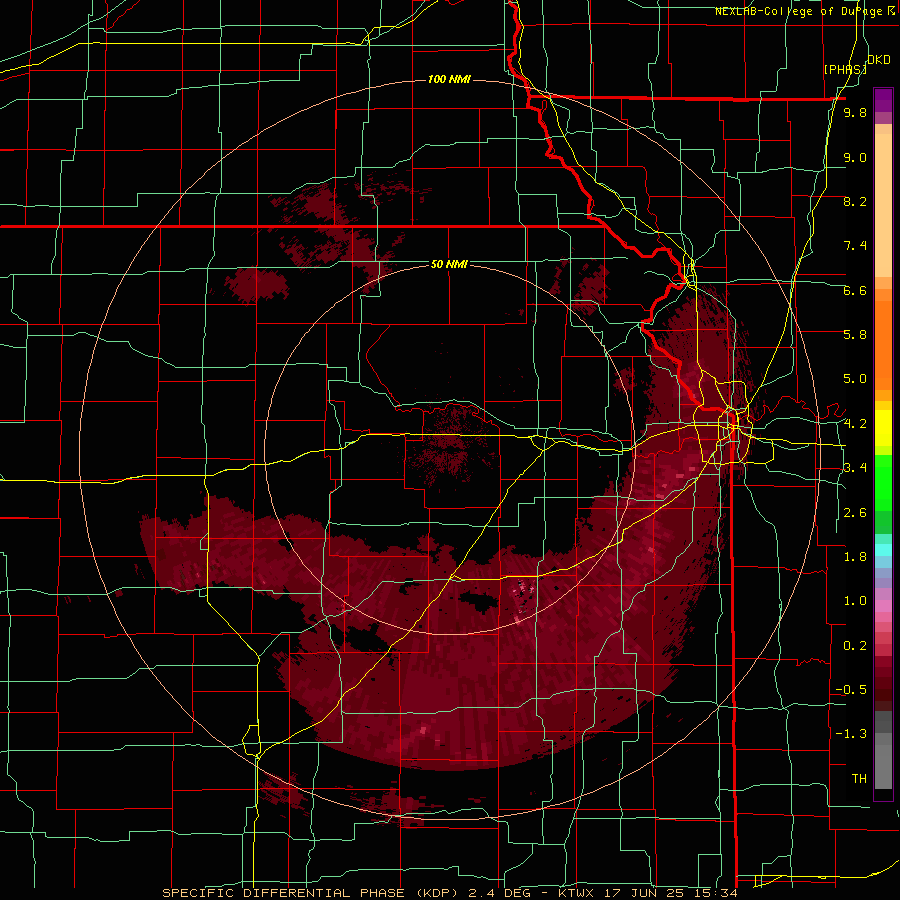Image resolution: width=900 pixels, height=900 pixels.
Task: Click the peach segment of the color bar
Action: (x=883, y=207)
